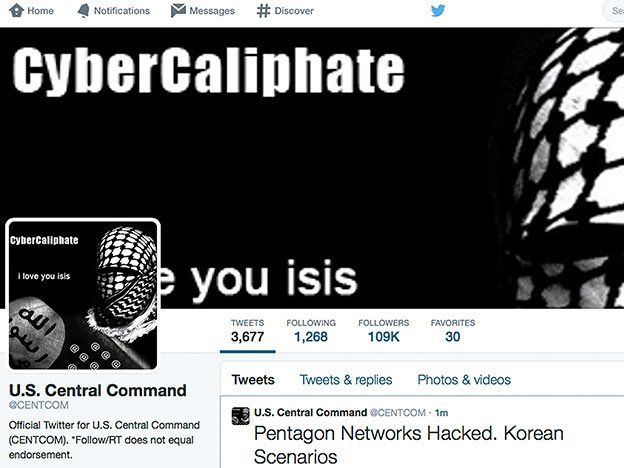Open the Followers 109K list
The image size is (624, 468).
384,331
